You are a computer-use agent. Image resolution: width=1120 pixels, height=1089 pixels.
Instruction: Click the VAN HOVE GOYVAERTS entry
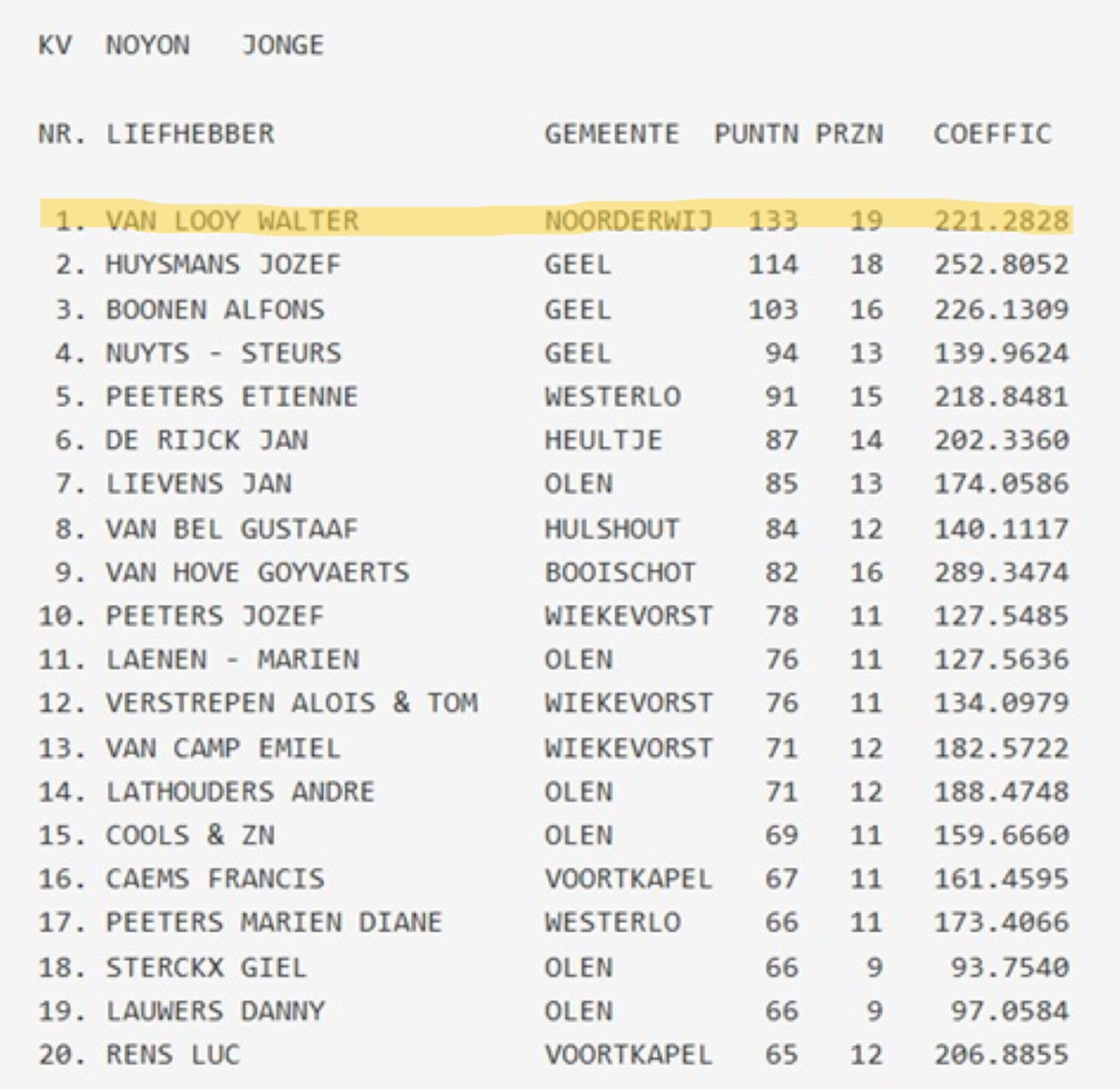257,572
